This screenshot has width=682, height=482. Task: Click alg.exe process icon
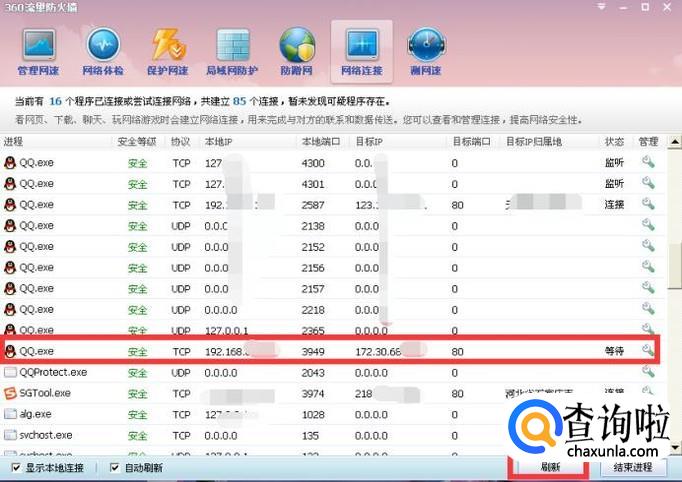pos(10,414)
